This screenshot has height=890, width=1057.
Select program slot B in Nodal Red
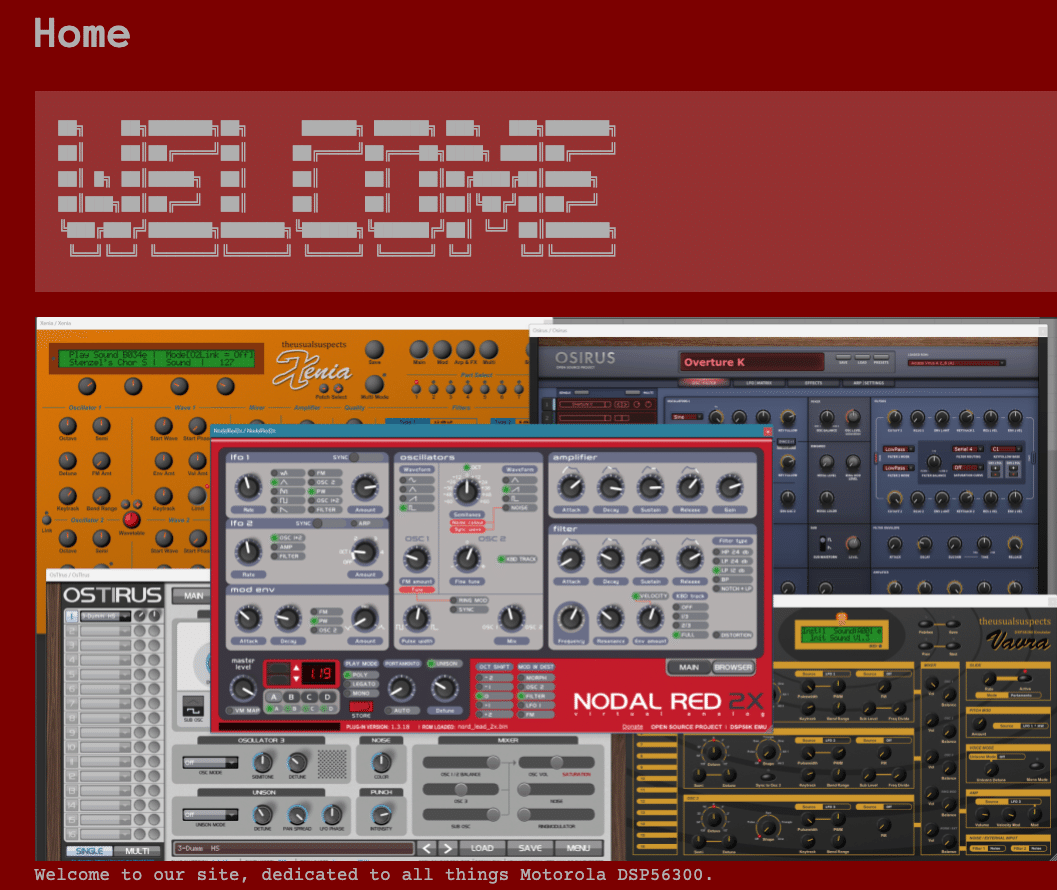[292, 697]
